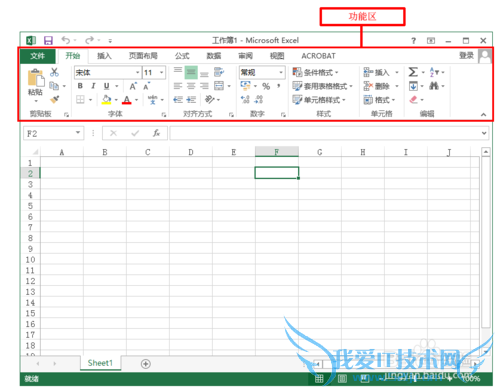Open 格式 format cells button
The width and height of the screenshot is (500, 392).
(x=379, y=100)
